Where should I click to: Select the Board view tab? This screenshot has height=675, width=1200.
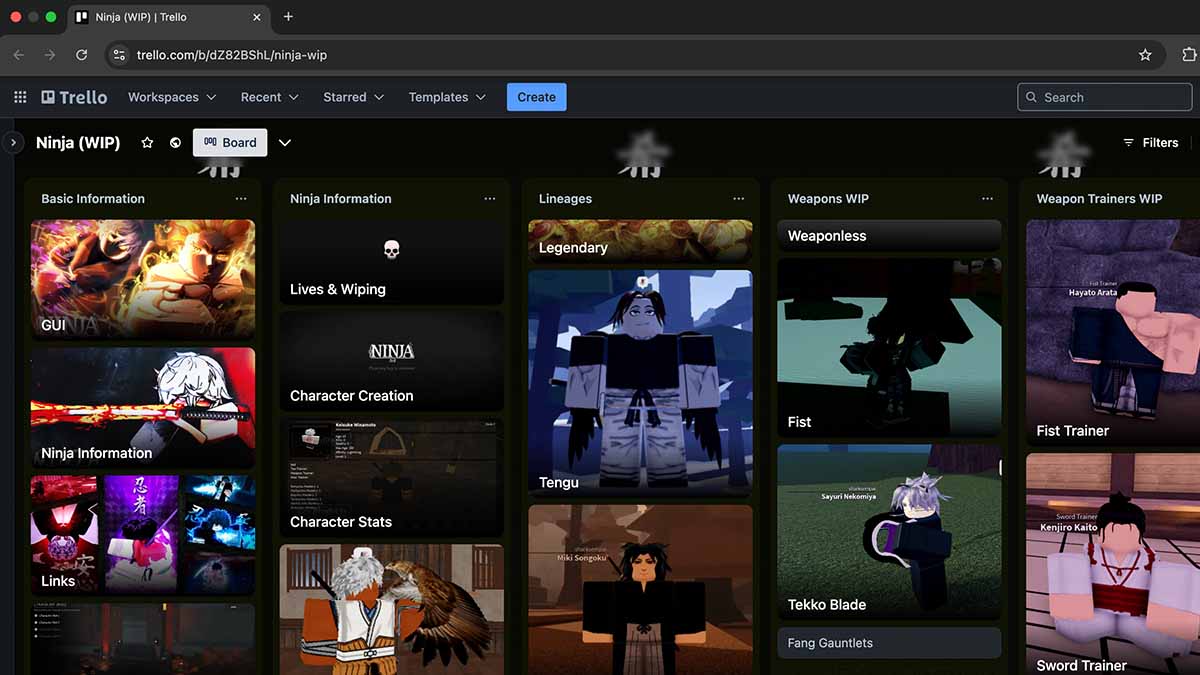230,143
